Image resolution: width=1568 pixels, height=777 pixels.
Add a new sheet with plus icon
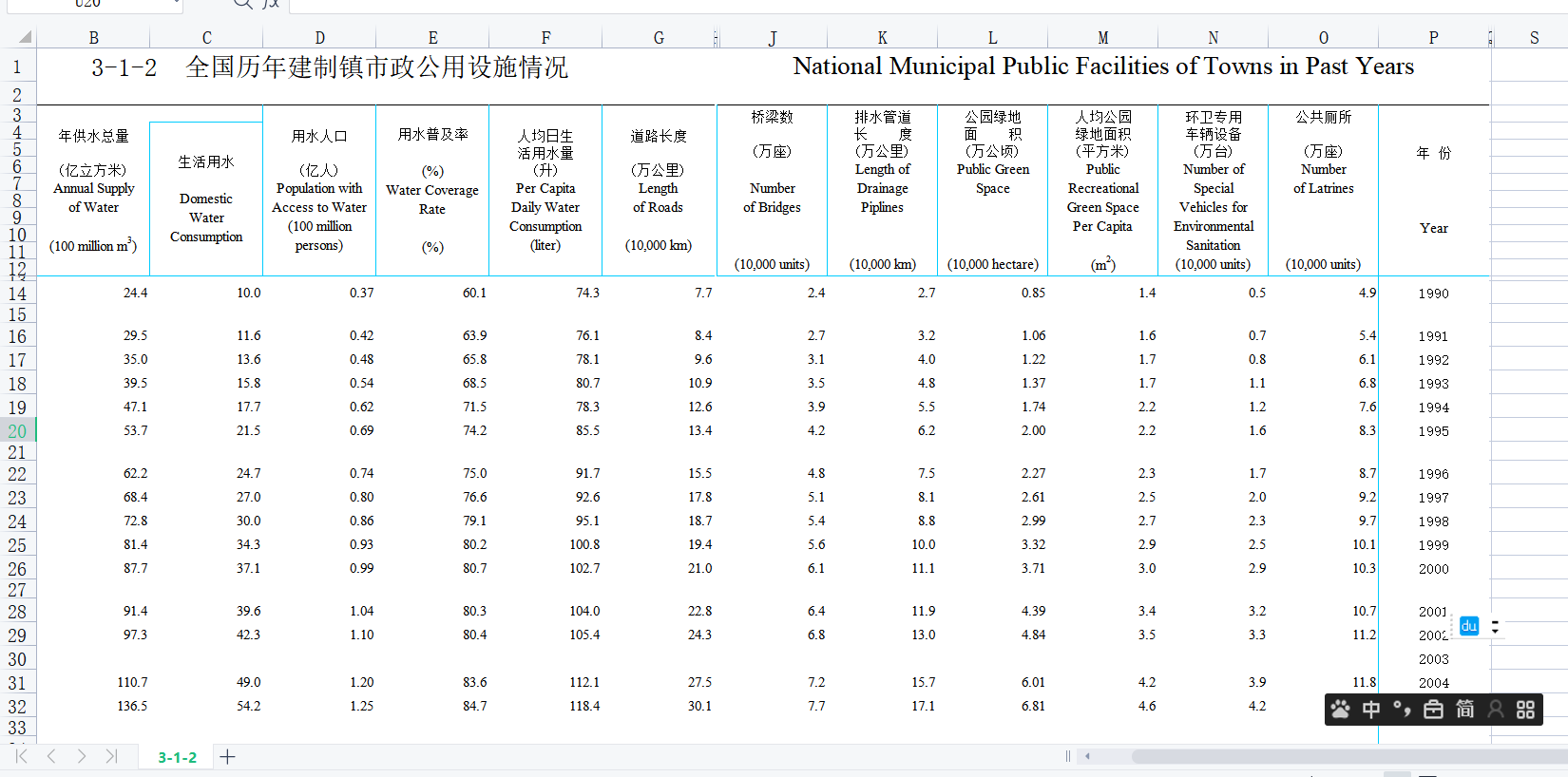227,757
